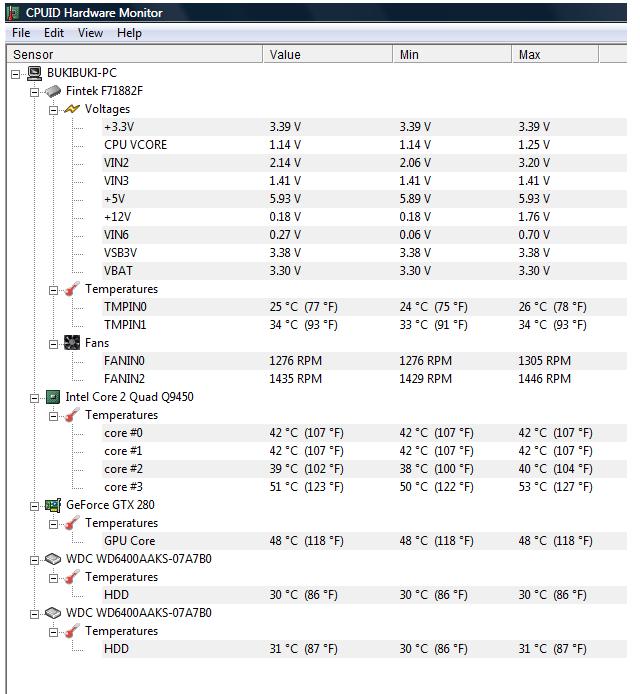
Task: Select the core #3 temperature row
Action: pyautogui.click(x=364, y=487)
